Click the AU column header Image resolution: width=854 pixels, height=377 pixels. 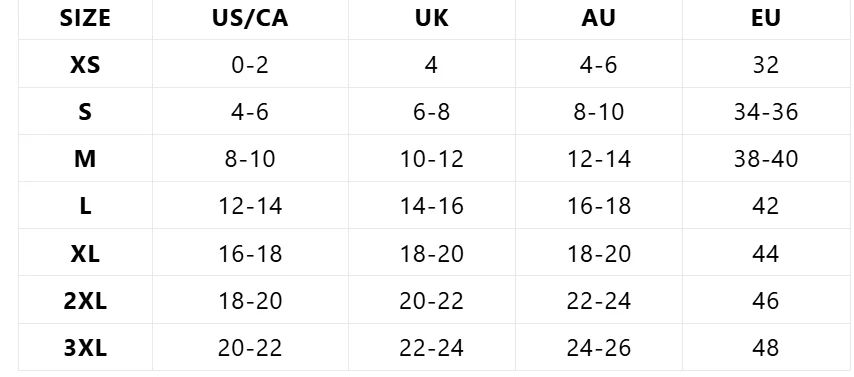click(598, 18)
